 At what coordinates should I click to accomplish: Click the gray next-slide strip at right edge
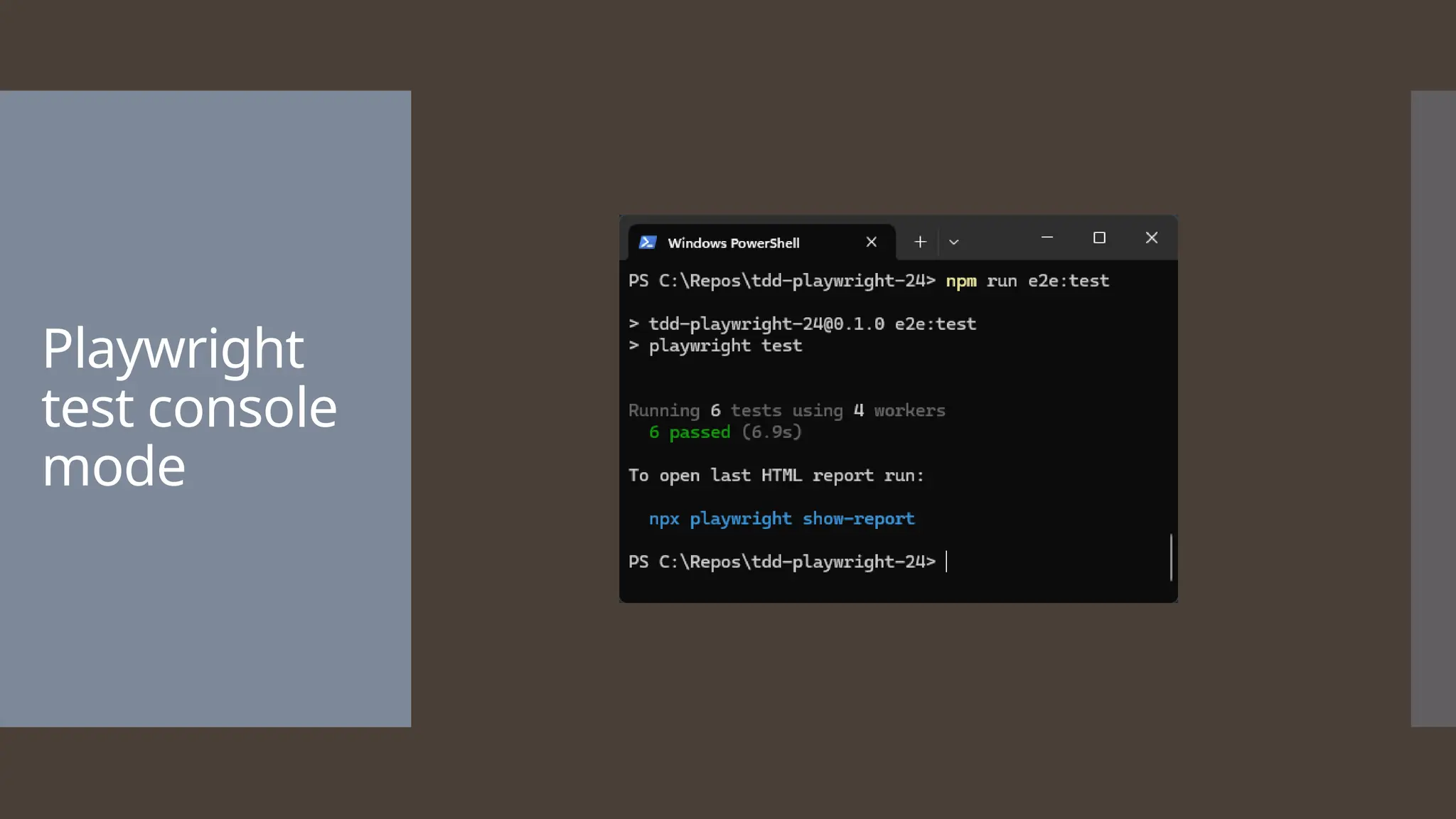(1433, 408)
